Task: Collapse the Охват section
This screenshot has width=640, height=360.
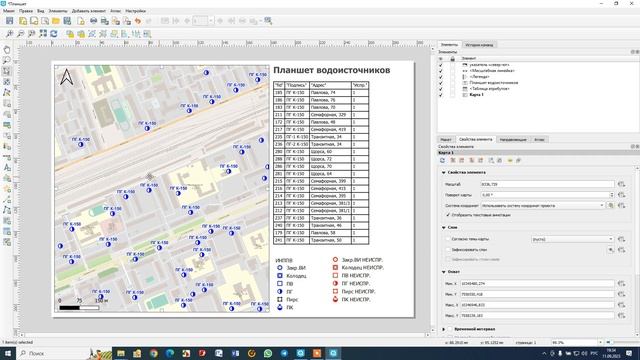Action: 444,272
